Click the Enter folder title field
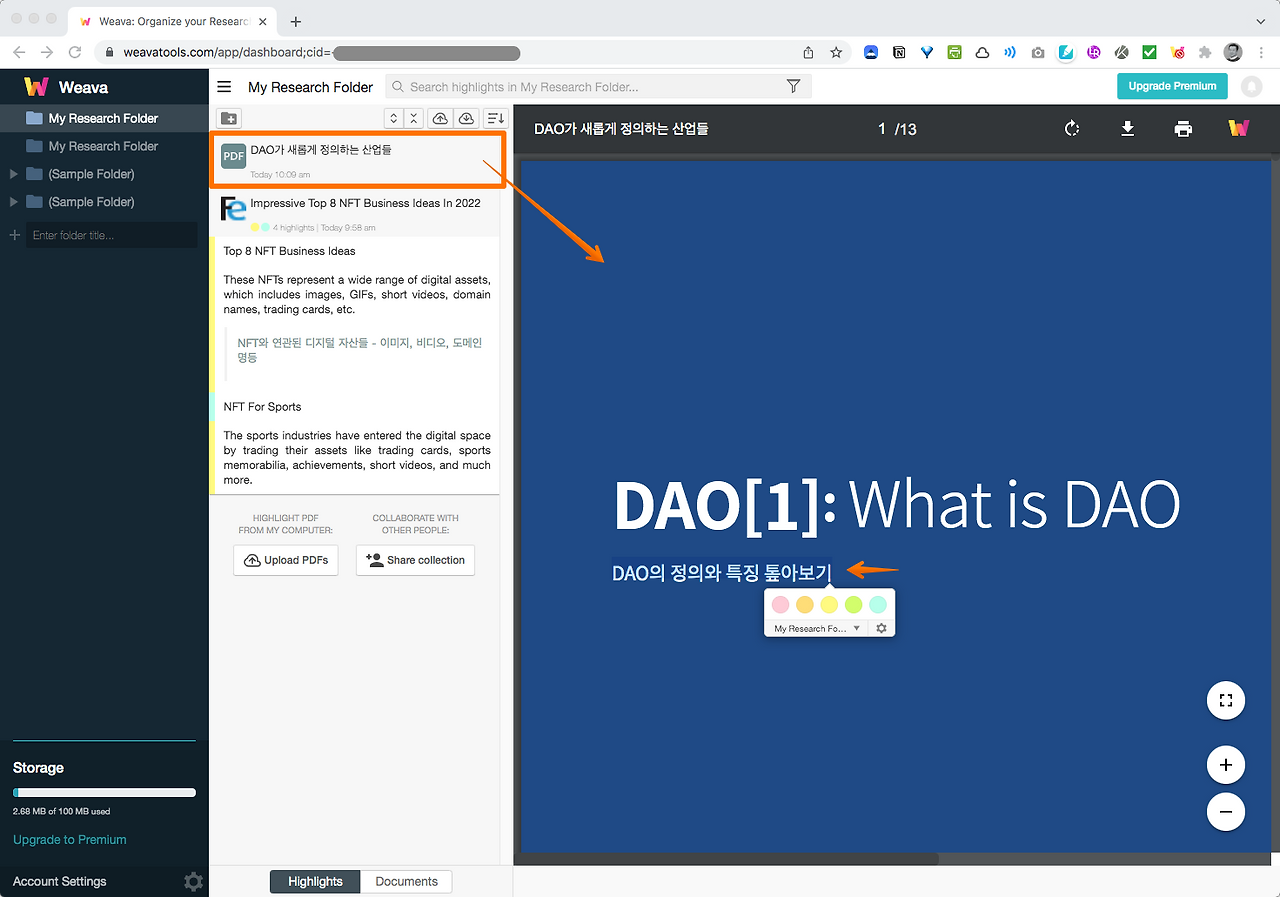The width and height of the screenshot is (1280, 897). [x=111, y=235]
